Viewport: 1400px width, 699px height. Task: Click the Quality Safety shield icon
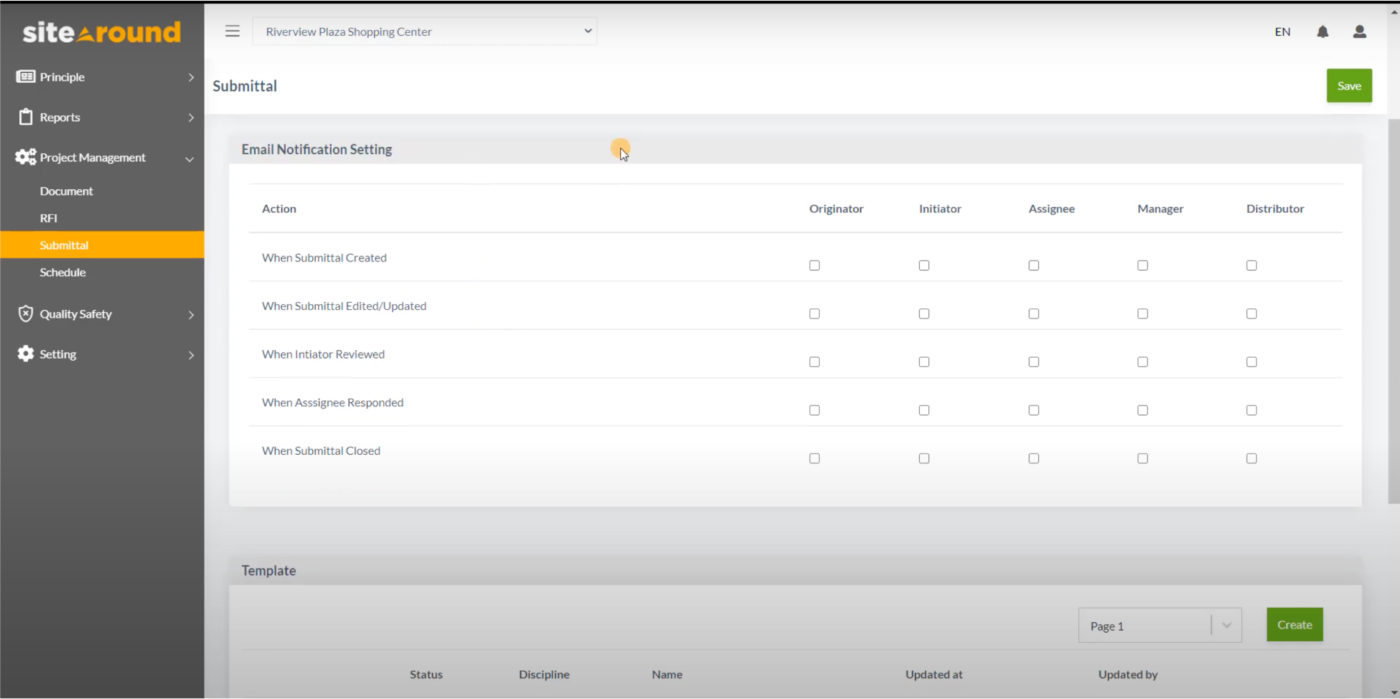(24, 313)
